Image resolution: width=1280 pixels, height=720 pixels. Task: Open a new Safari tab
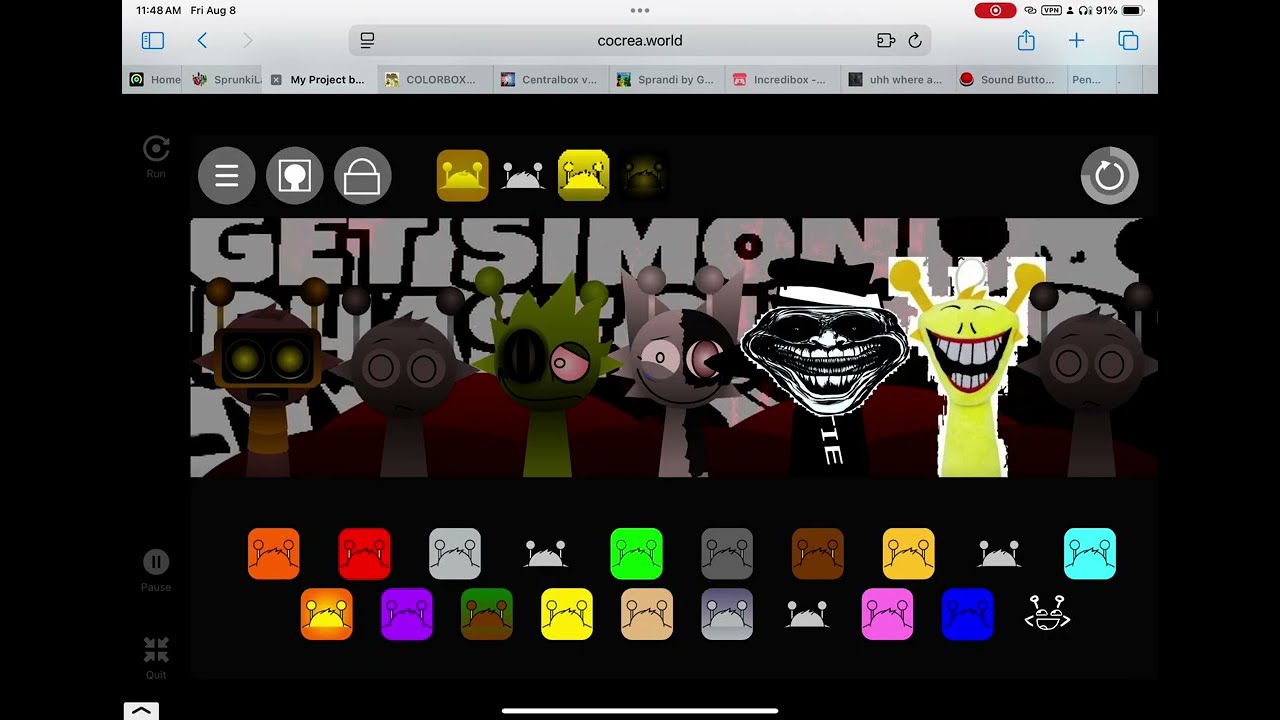1076,40
